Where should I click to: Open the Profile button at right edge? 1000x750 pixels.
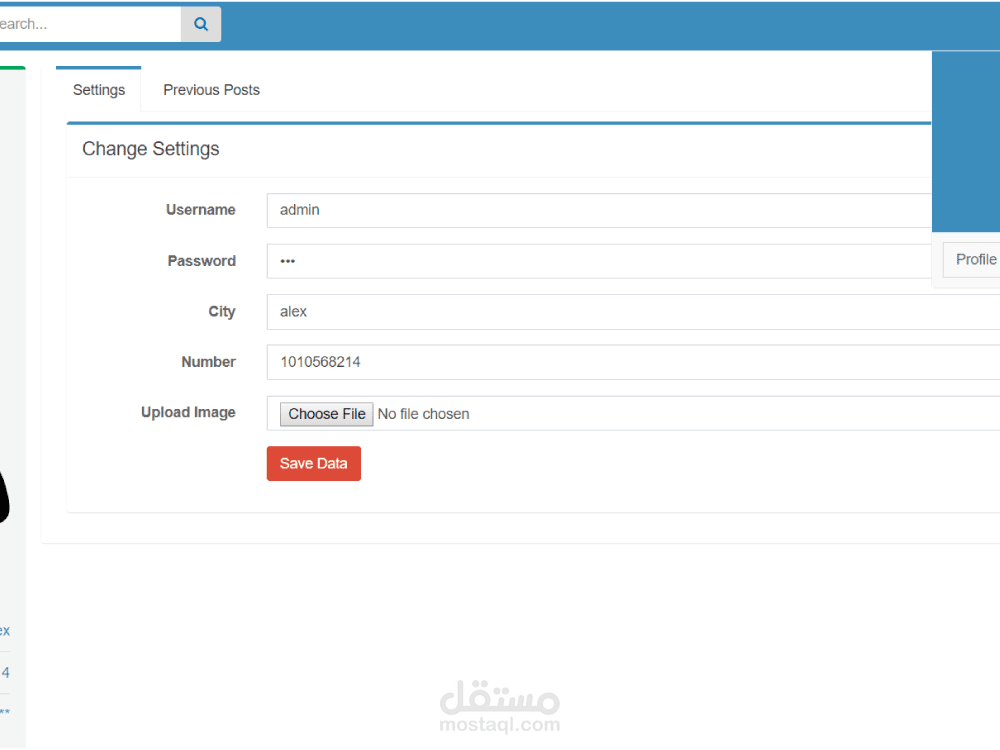point(973,260)
